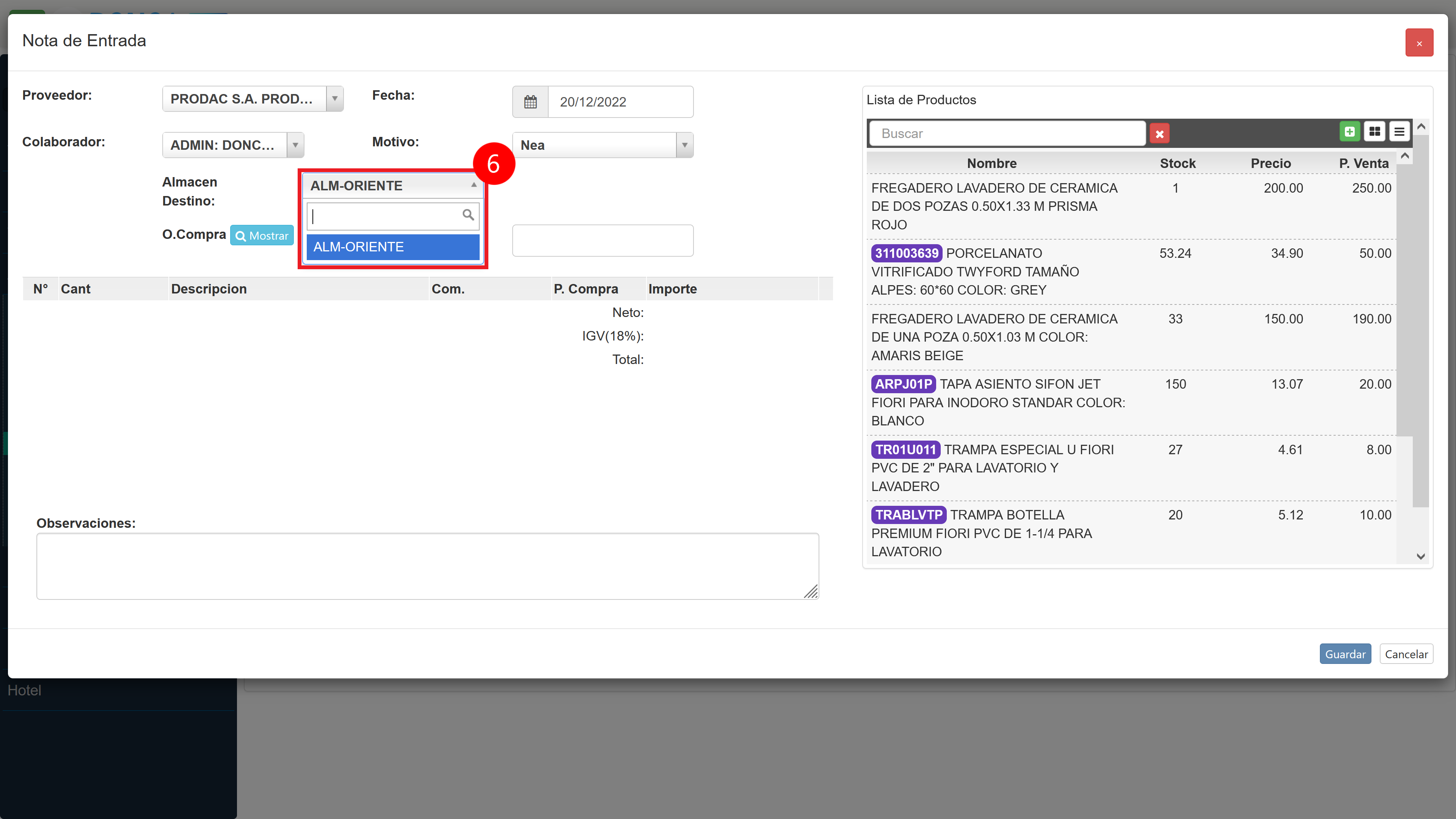This screenshot has width=1456, height=819.
Task: Click the Guardar button
Action: [x=1345, y=654]
